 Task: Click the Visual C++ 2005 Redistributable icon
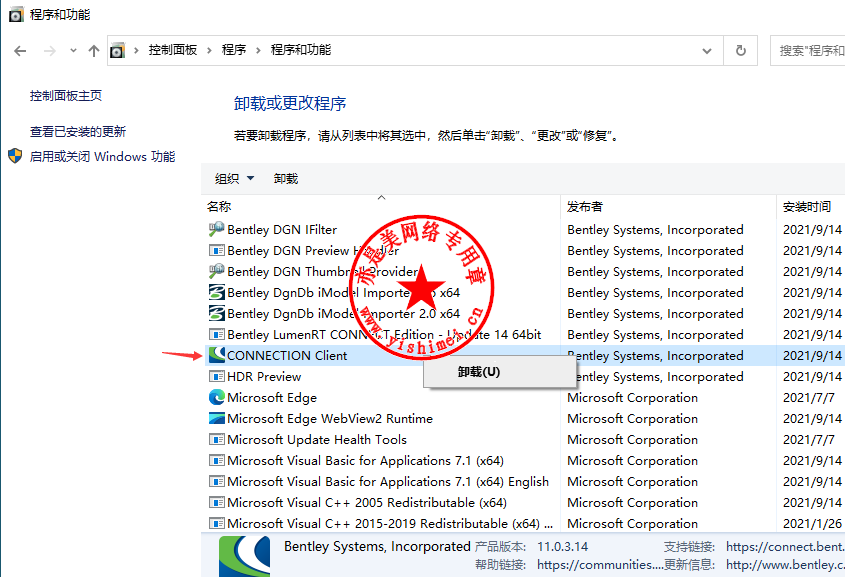tap(217, 503)
